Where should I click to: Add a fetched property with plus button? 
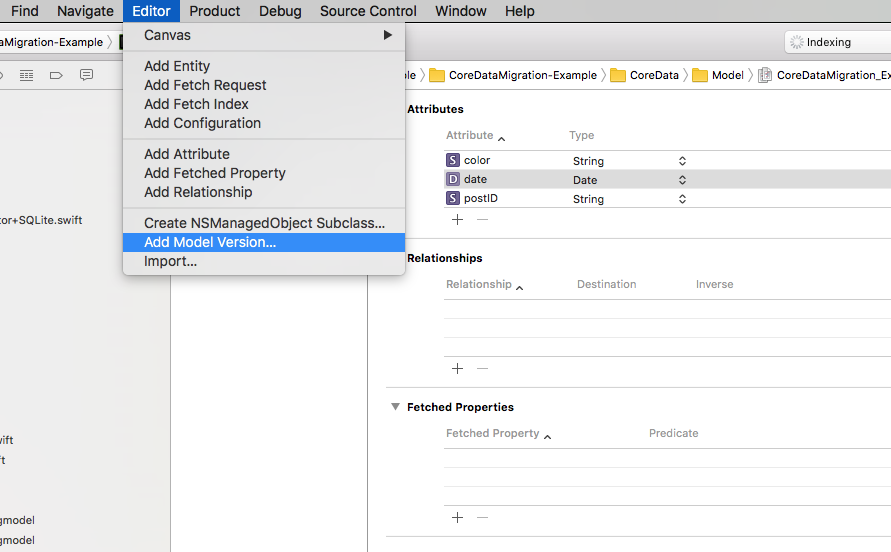457,518
